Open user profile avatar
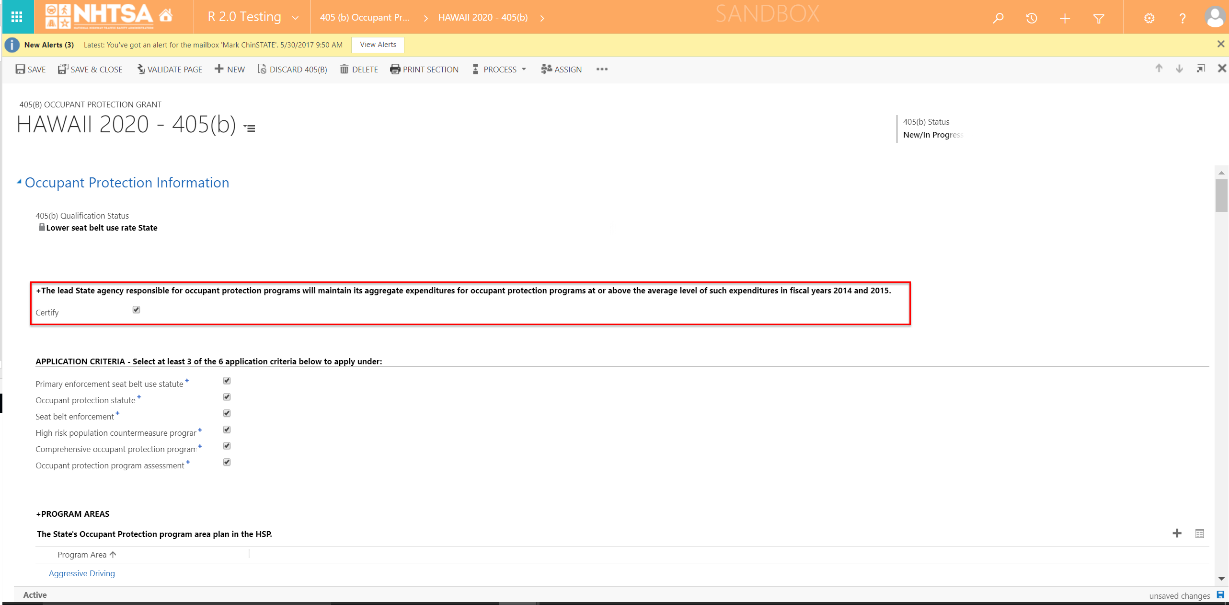Viewport: 1229px width, 605px height. click(1214, 18)
